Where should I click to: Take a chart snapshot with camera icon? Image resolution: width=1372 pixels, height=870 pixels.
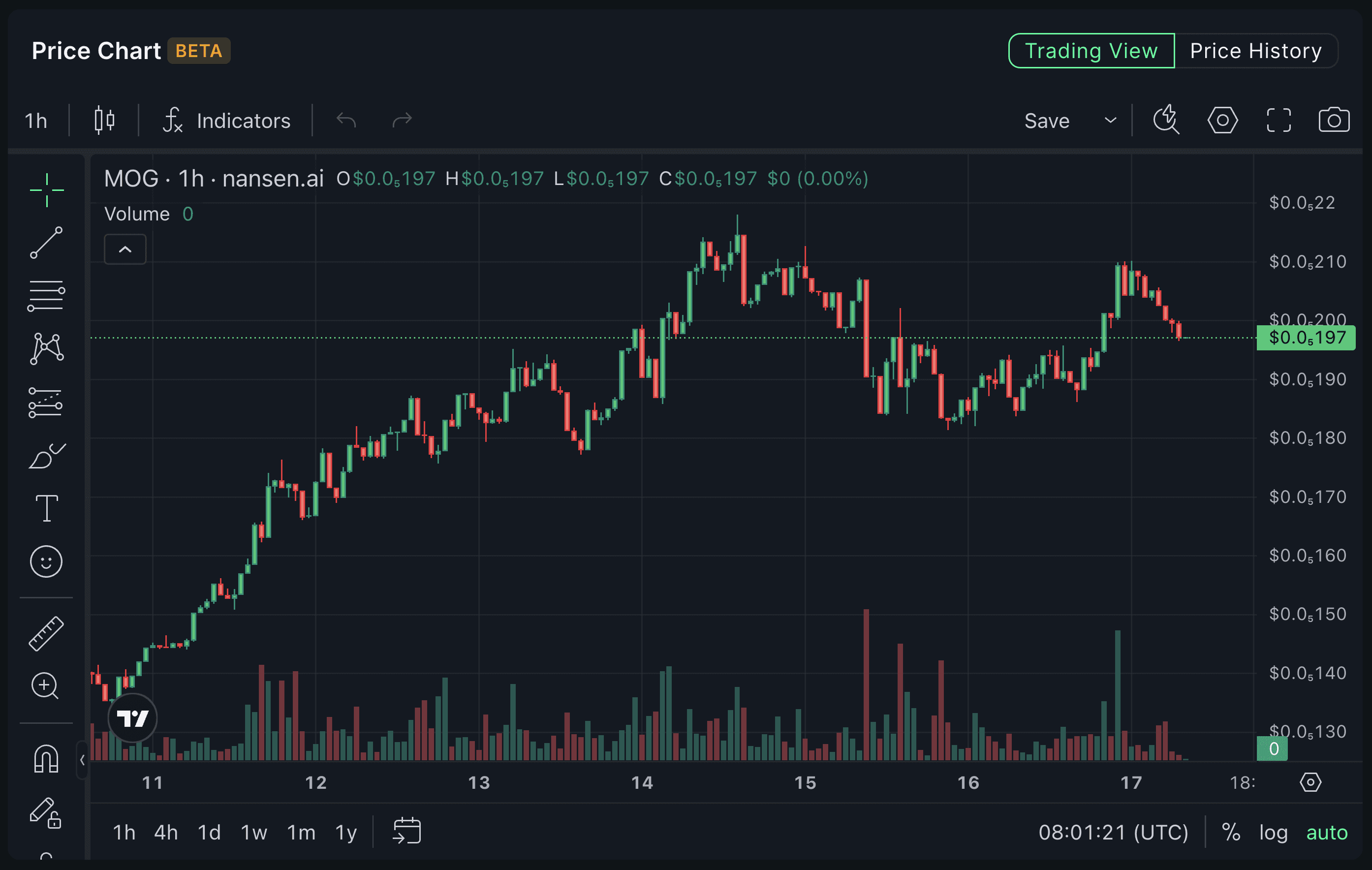click(x=1334, y=120)
